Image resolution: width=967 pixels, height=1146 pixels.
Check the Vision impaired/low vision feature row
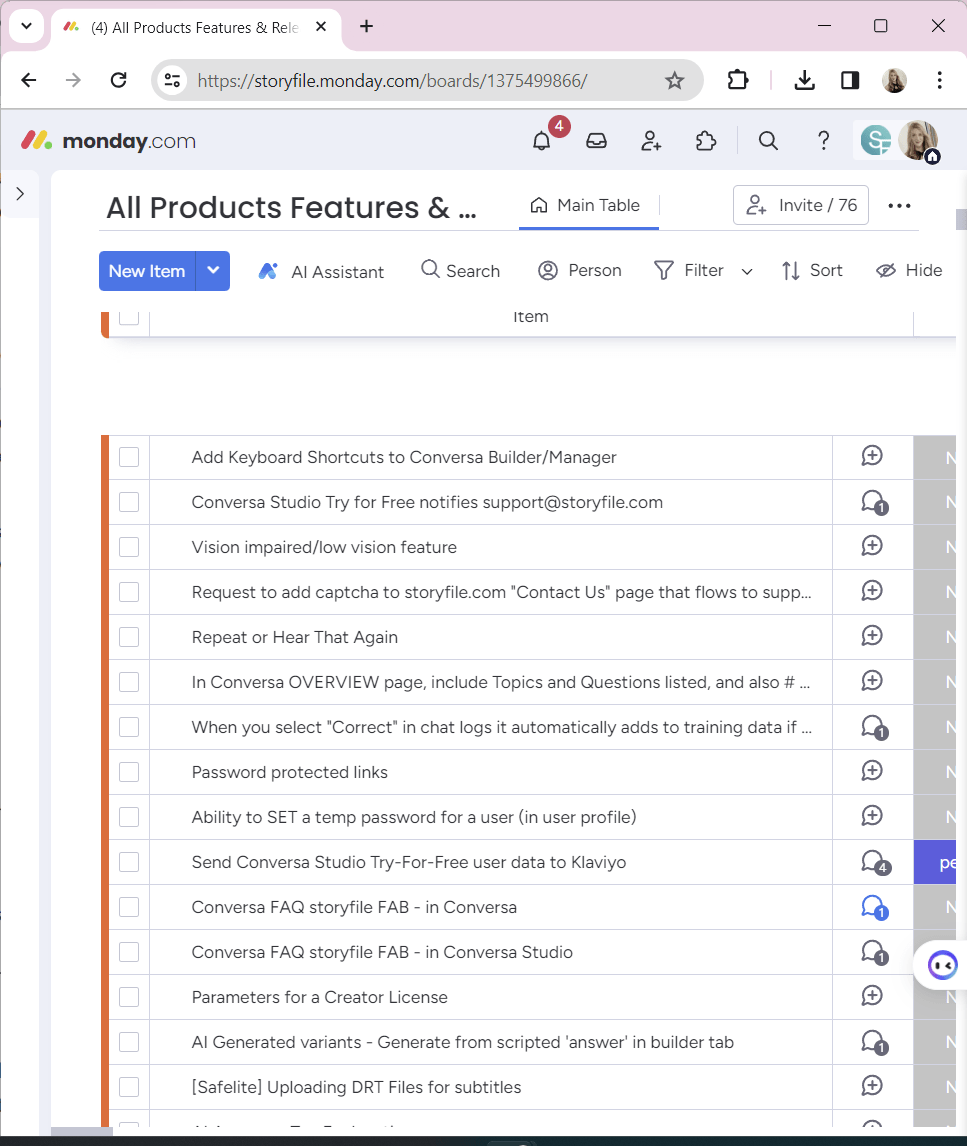tap(129, 547)
